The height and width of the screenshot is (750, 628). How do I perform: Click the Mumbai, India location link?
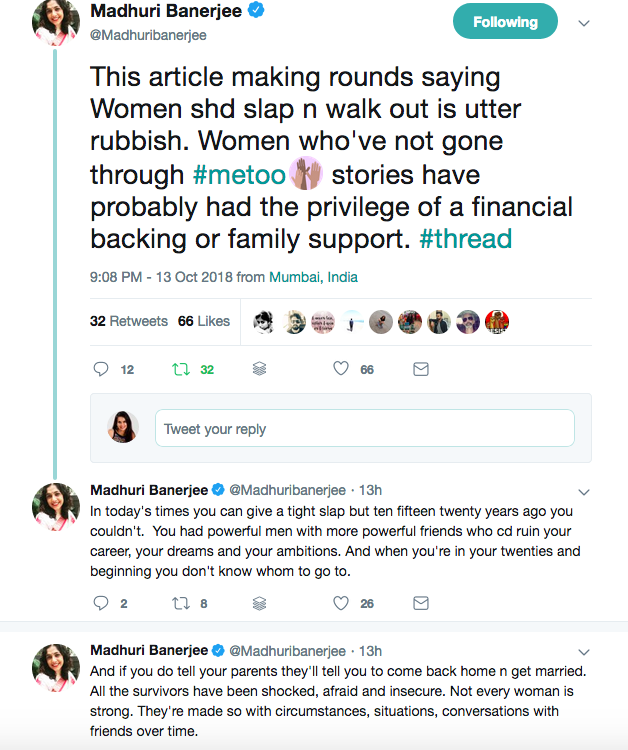pyautogui.click(x=314, y=277)
